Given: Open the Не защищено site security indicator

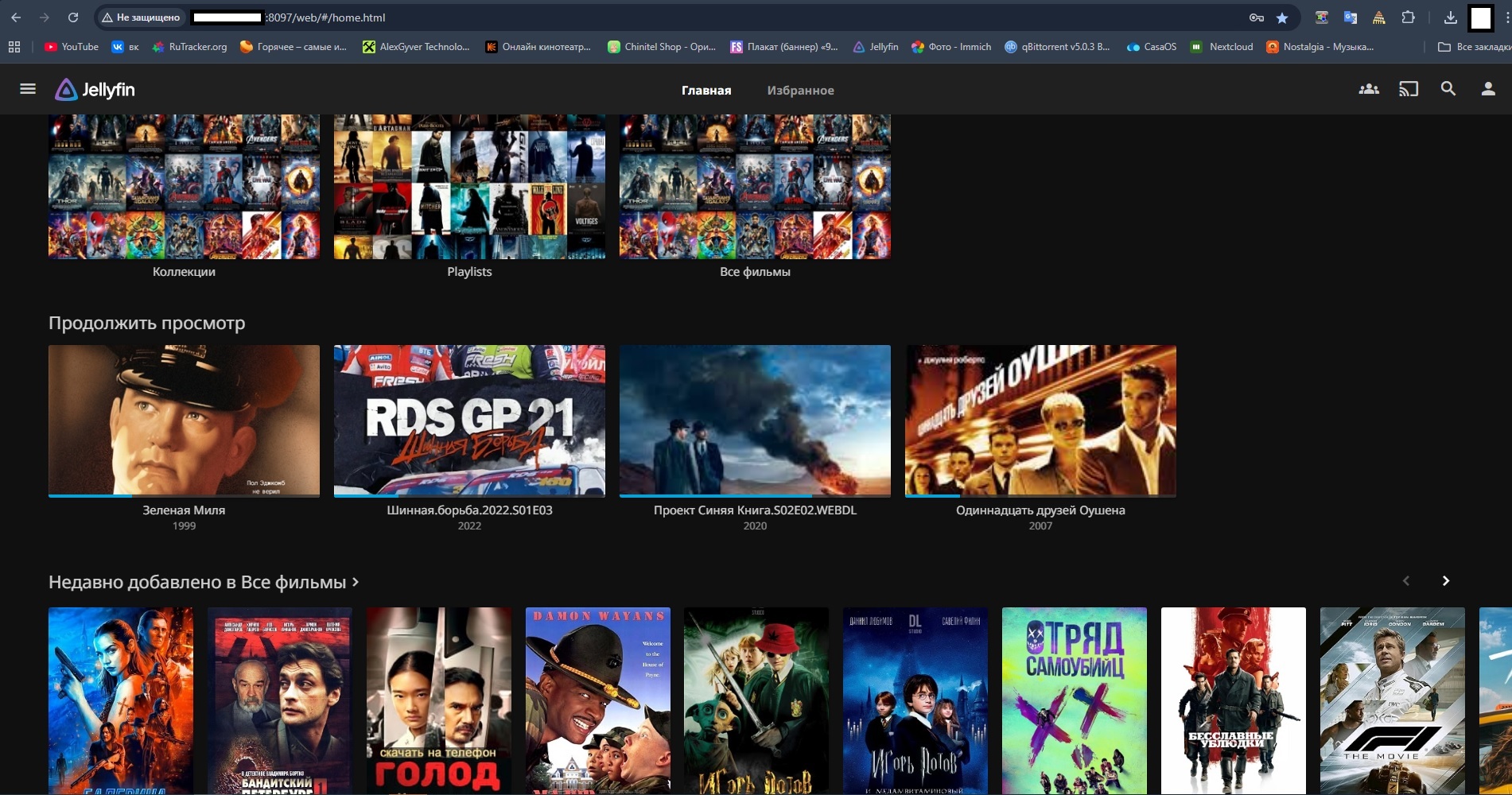Looking at the screenshot, I should (141, 17).
